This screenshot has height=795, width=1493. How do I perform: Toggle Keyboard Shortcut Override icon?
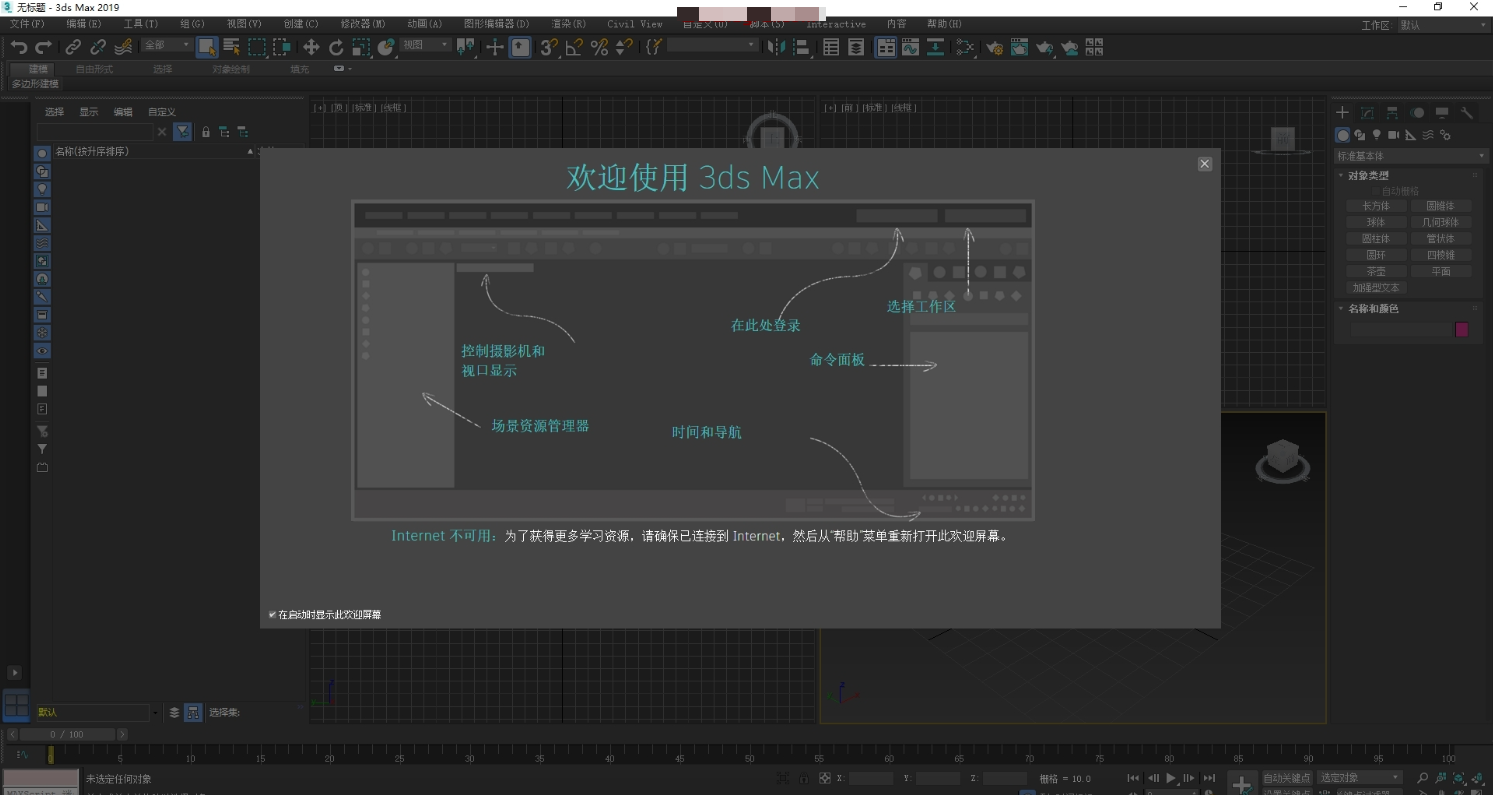point(520,47)
